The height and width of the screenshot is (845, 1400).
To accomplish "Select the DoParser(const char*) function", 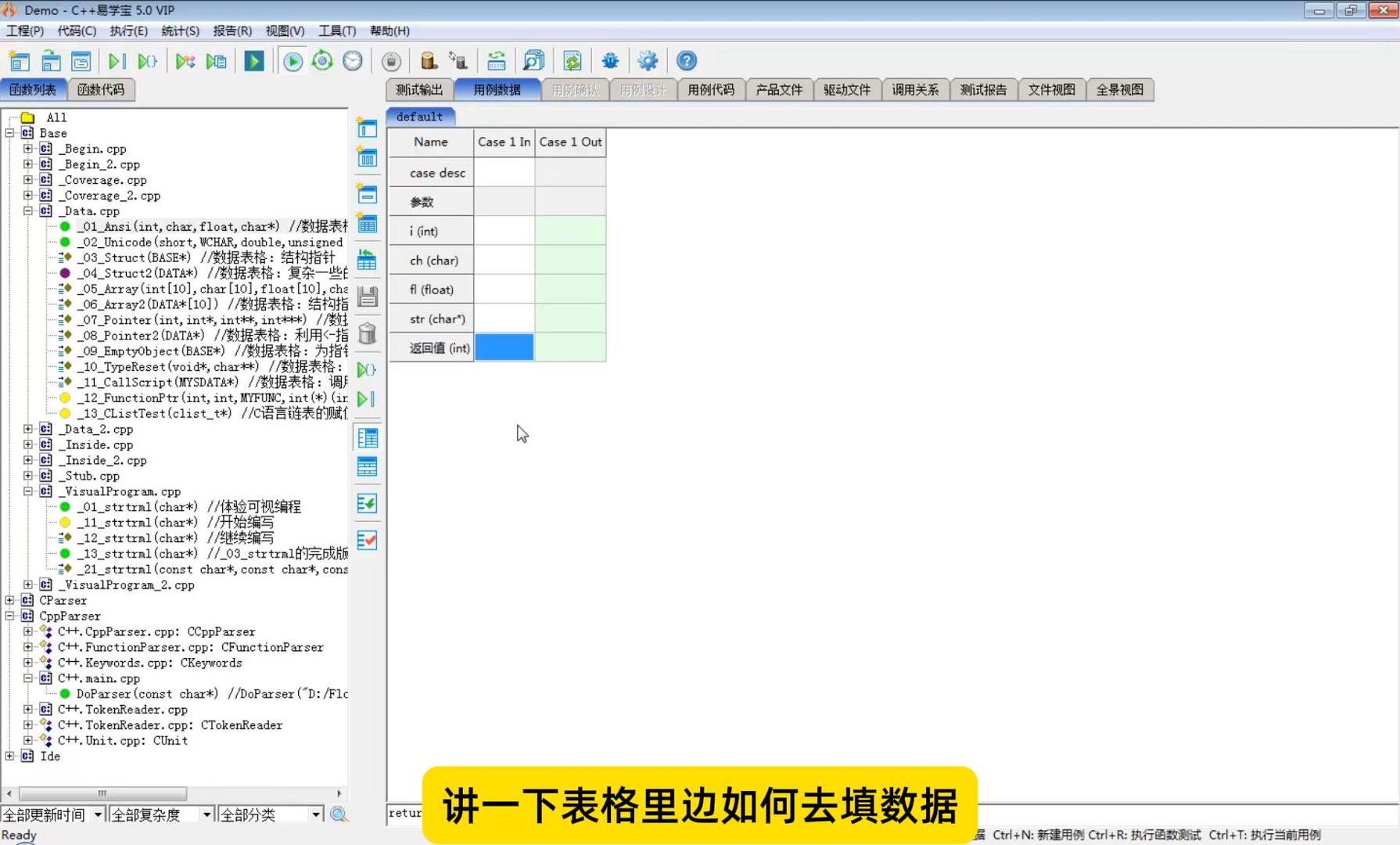I will point(211,693).
